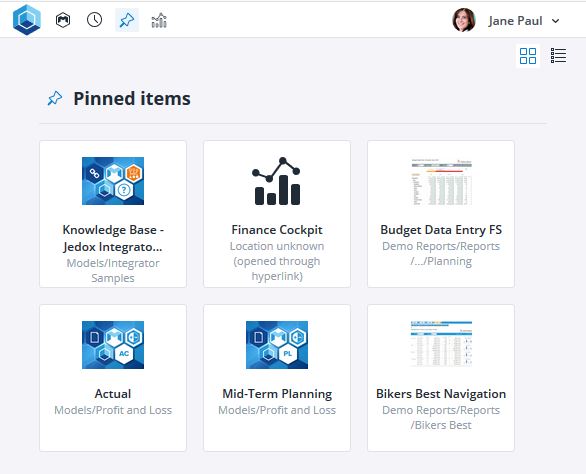The height and width of the screenshot is (474, 586).
Task: Click the Finance Cockpit title
Action: 277,230
